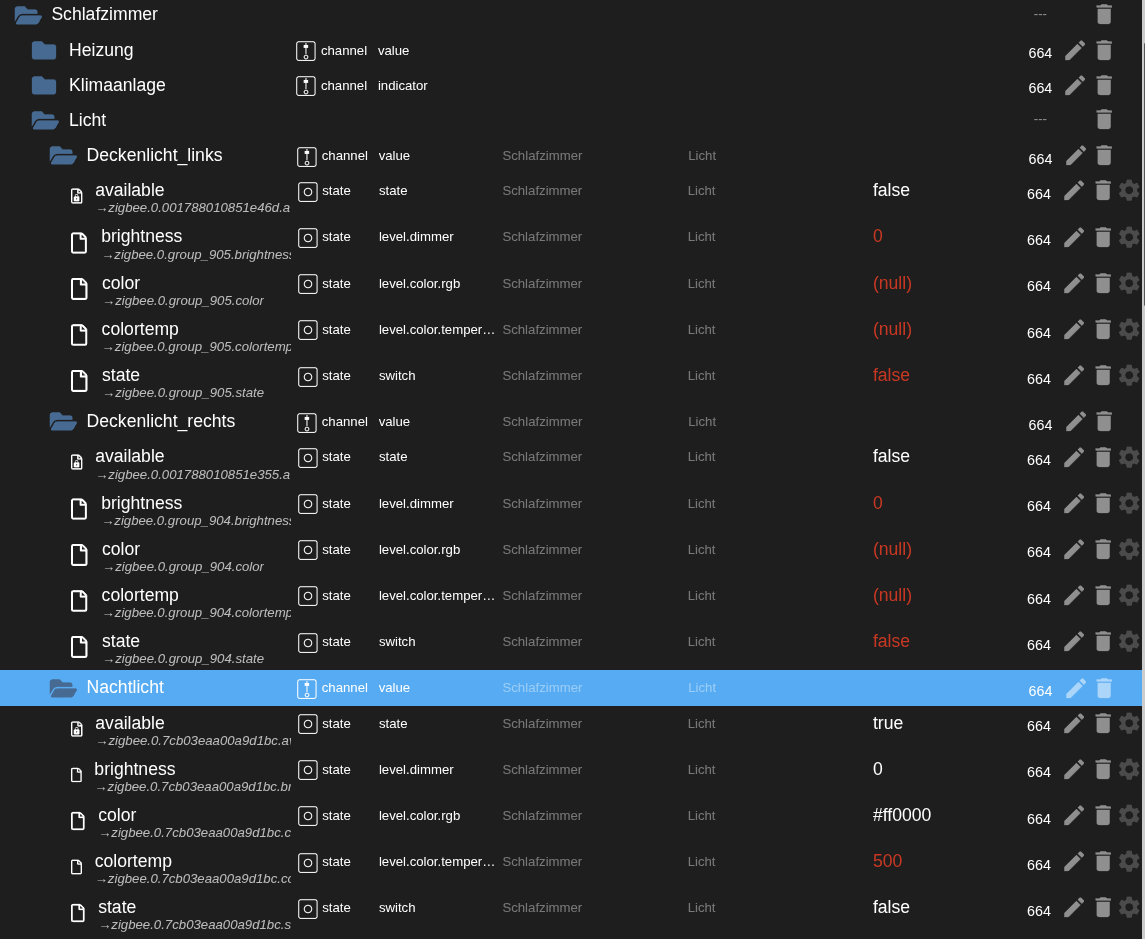Delete the Schlafzimmer folder via trash icon
The width and height of the screenshot is (1145, 939).
tap(1104, 15)
